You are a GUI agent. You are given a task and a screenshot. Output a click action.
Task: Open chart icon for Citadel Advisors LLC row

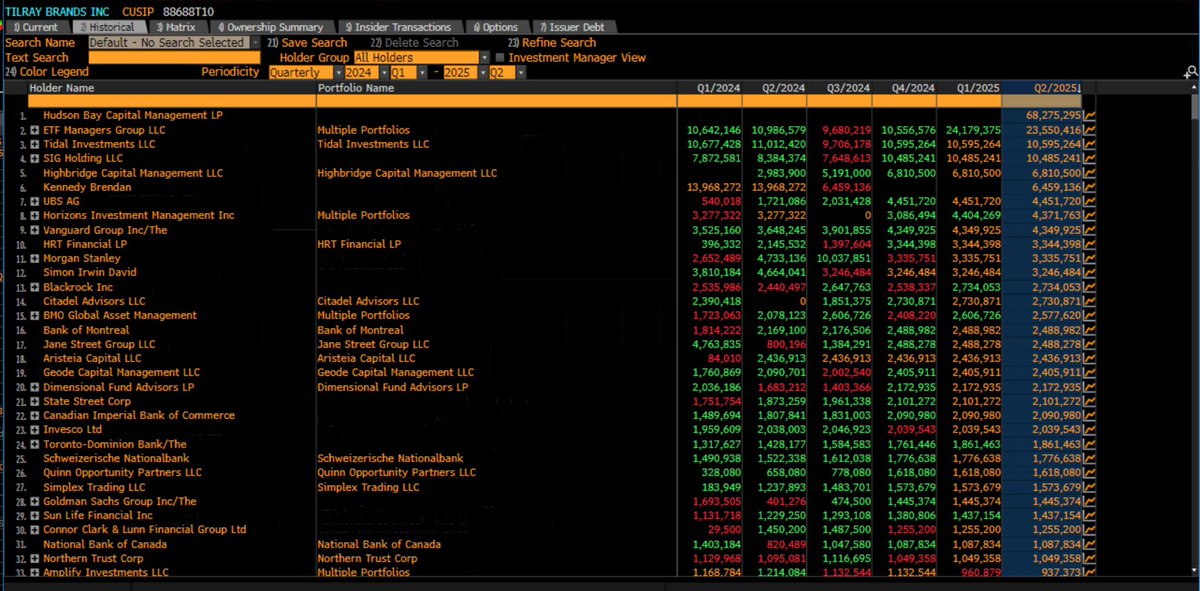tap(1090, 301)
